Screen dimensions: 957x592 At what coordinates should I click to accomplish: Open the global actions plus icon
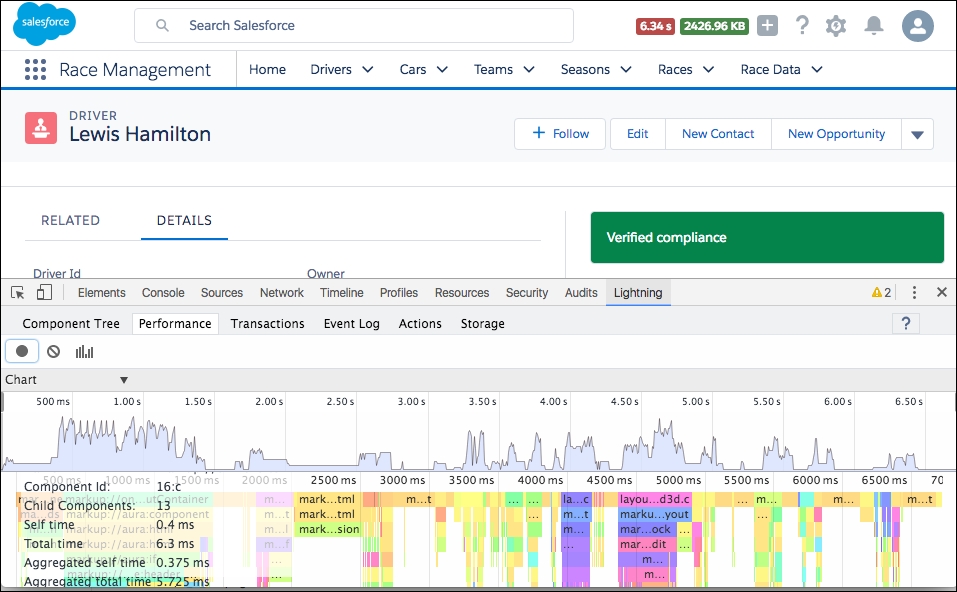[767, 26]
